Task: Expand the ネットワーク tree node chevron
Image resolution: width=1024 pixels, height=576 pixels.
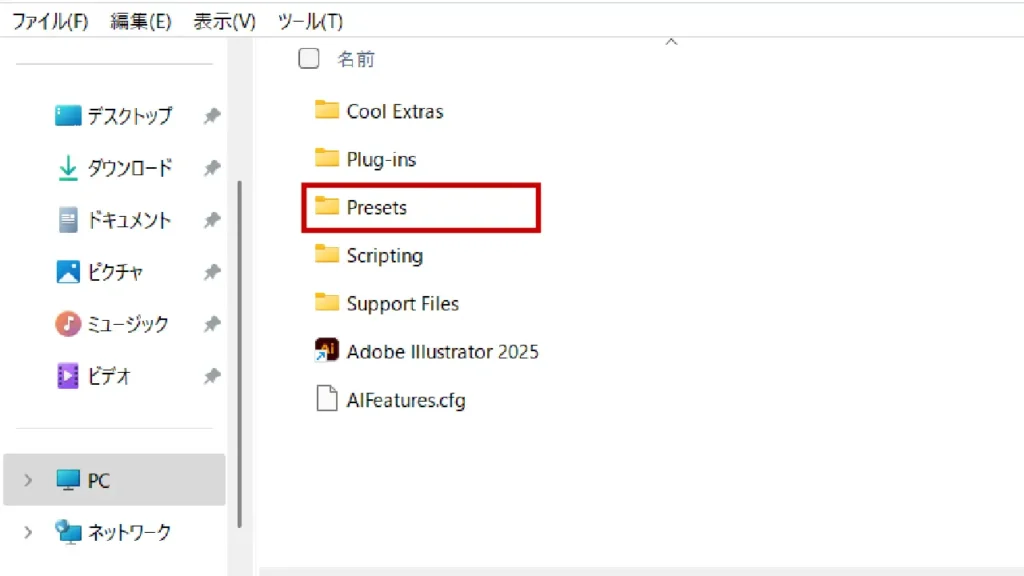Action: coord(28,532)
